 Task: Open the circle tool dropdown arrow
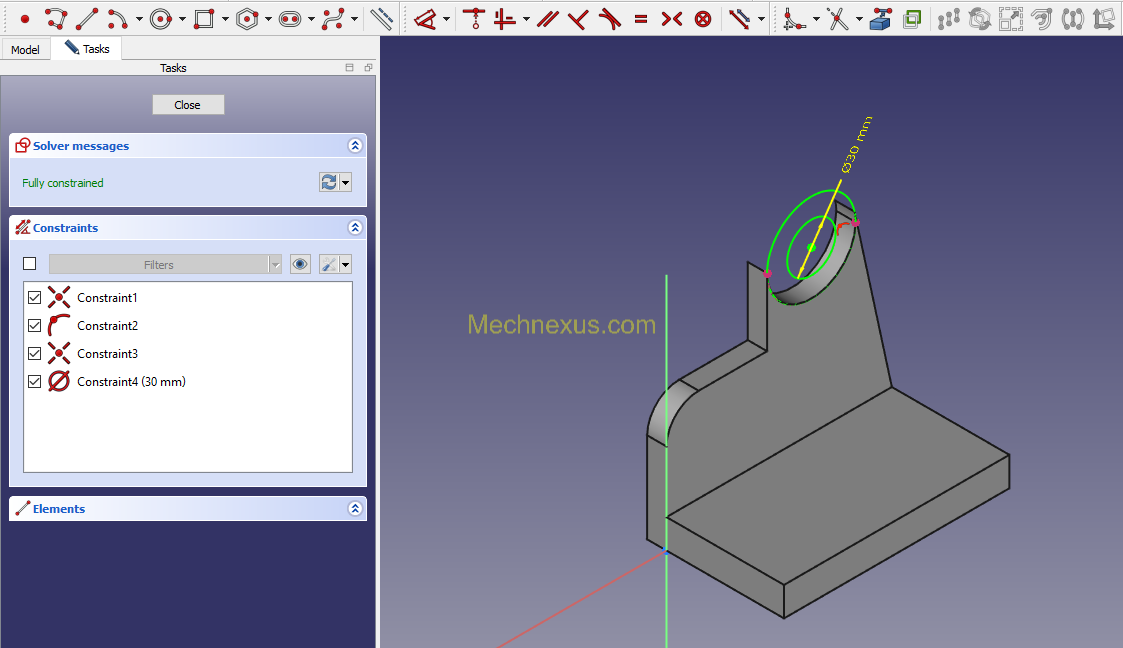(x=182, y=19)
